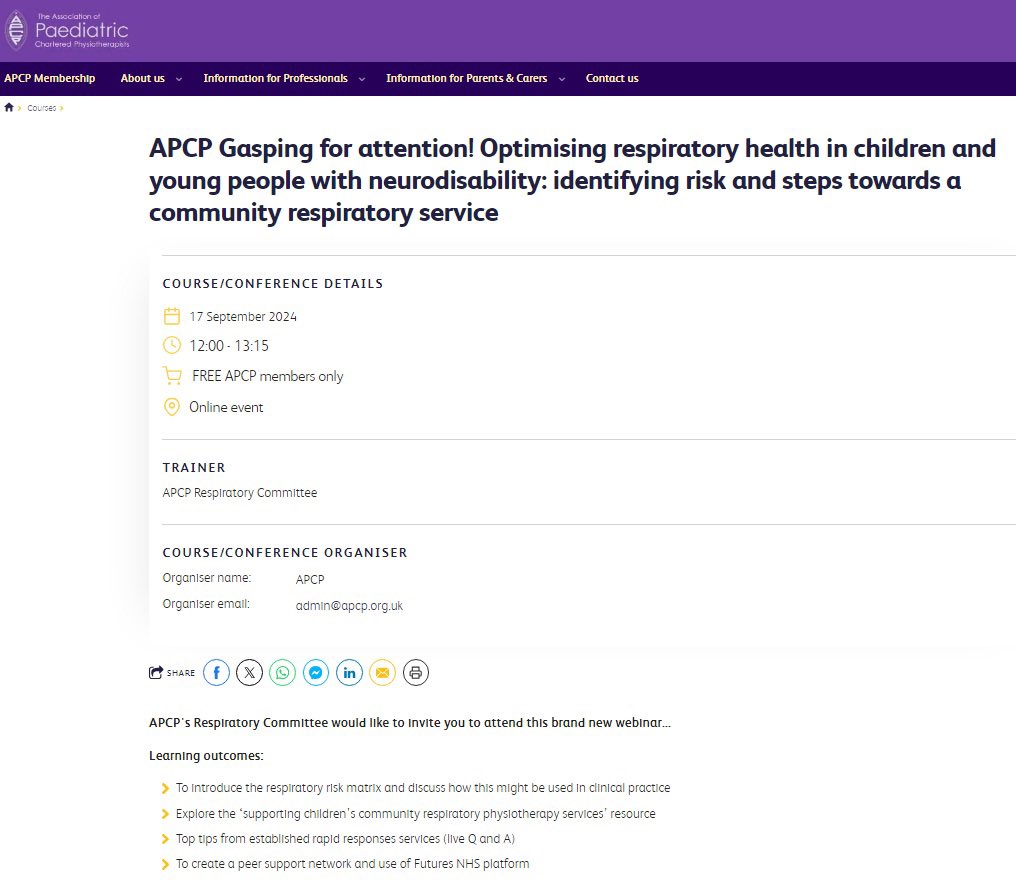Share the course via Messenger
Image resolution: width=1016 pixels, height=880 pixels.
click(316, 673)
